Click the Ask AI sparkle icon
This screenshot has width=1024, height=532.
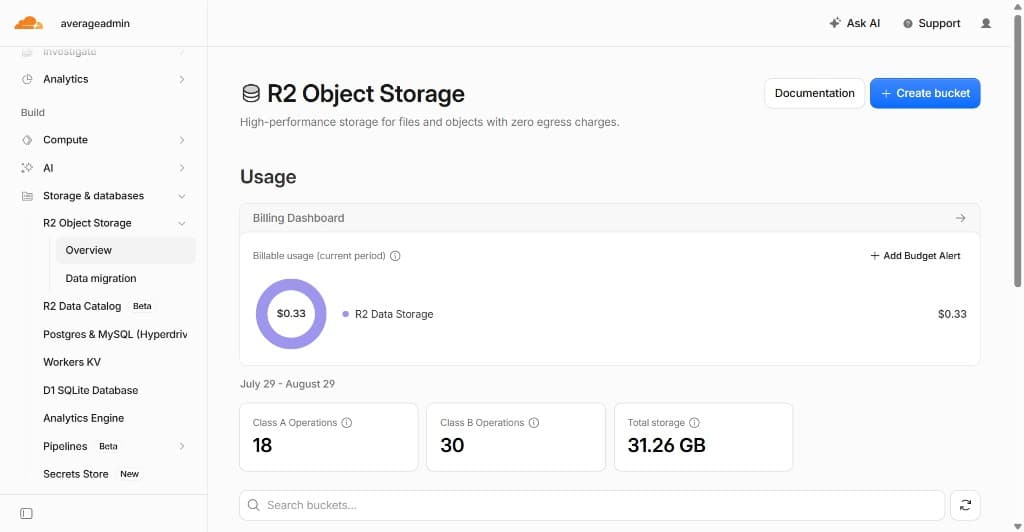click(x=835, y=23)
